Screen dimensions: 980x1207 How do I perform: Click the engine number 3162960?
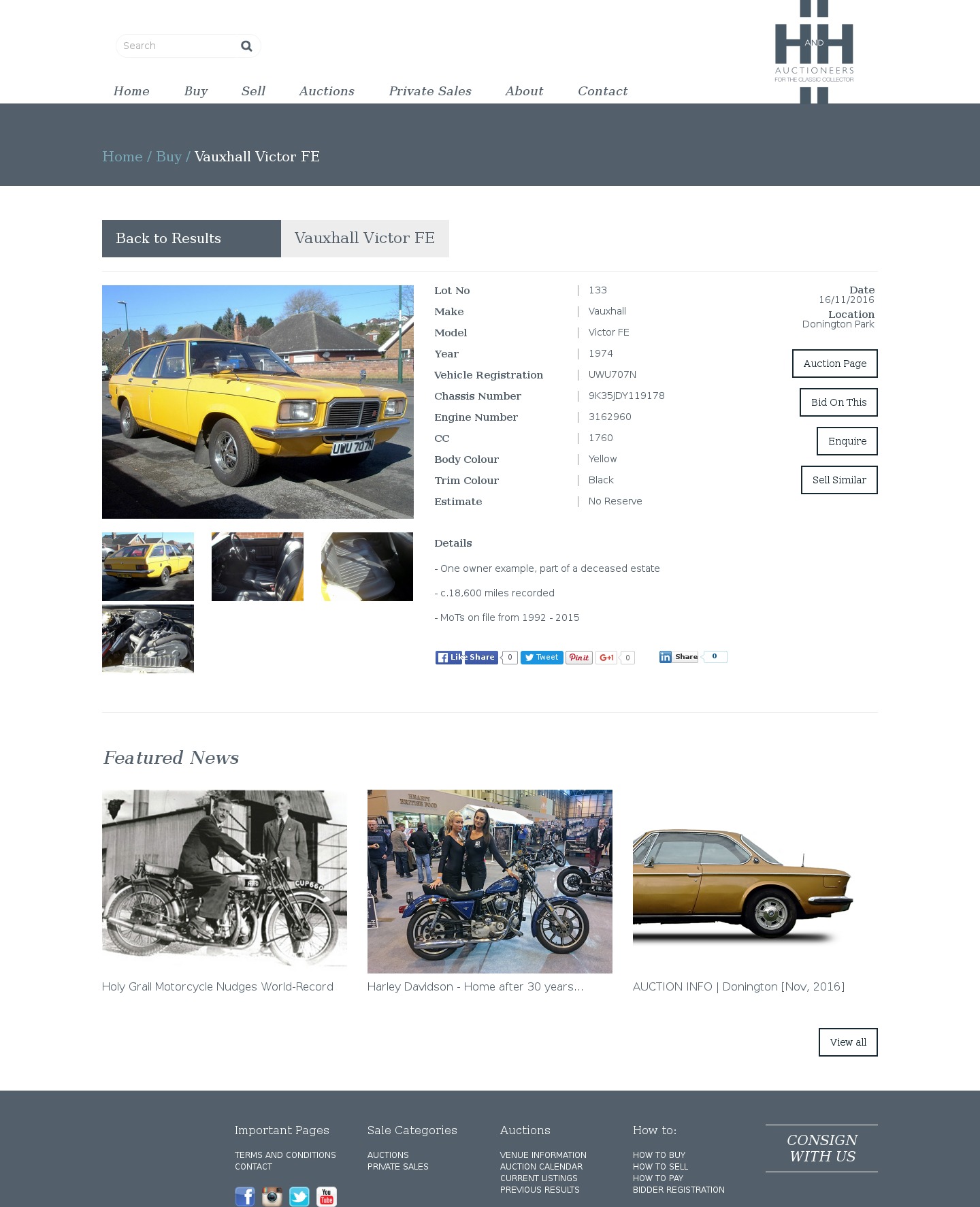[610, 417]
